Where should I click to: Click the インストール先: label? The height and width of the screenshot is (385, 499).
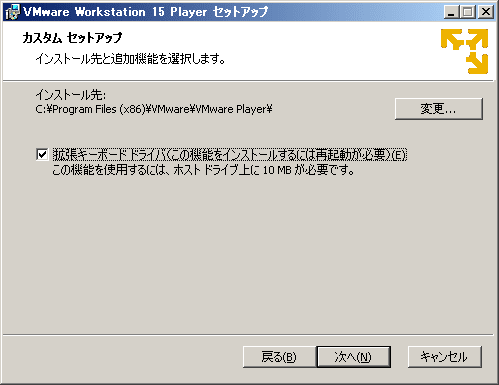71,95
